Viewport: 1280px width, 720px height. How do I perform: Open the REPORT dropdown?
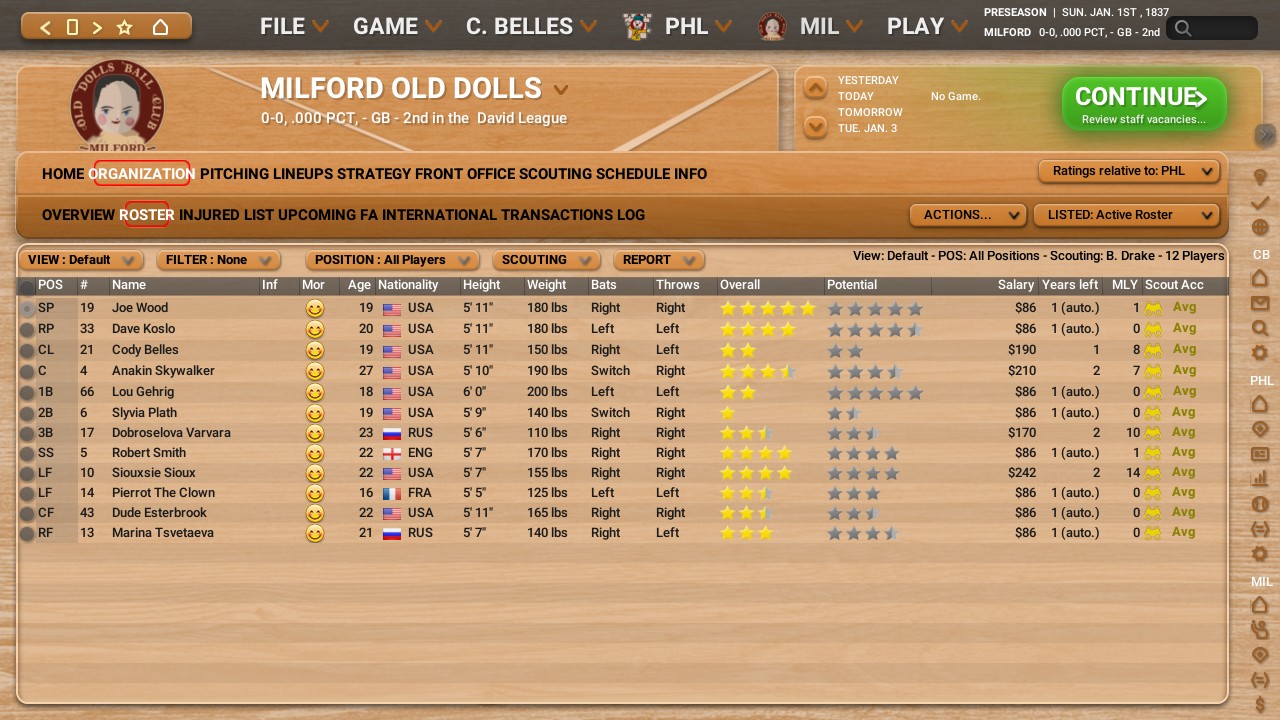(658, 260)
